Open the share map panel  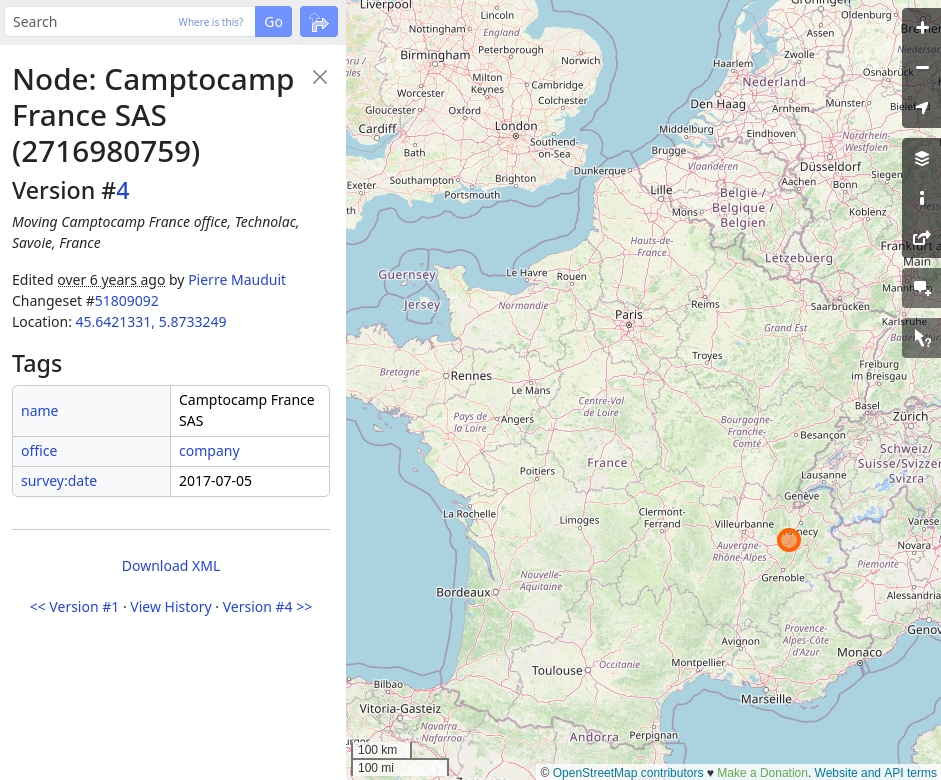click(x=922, y=238)
